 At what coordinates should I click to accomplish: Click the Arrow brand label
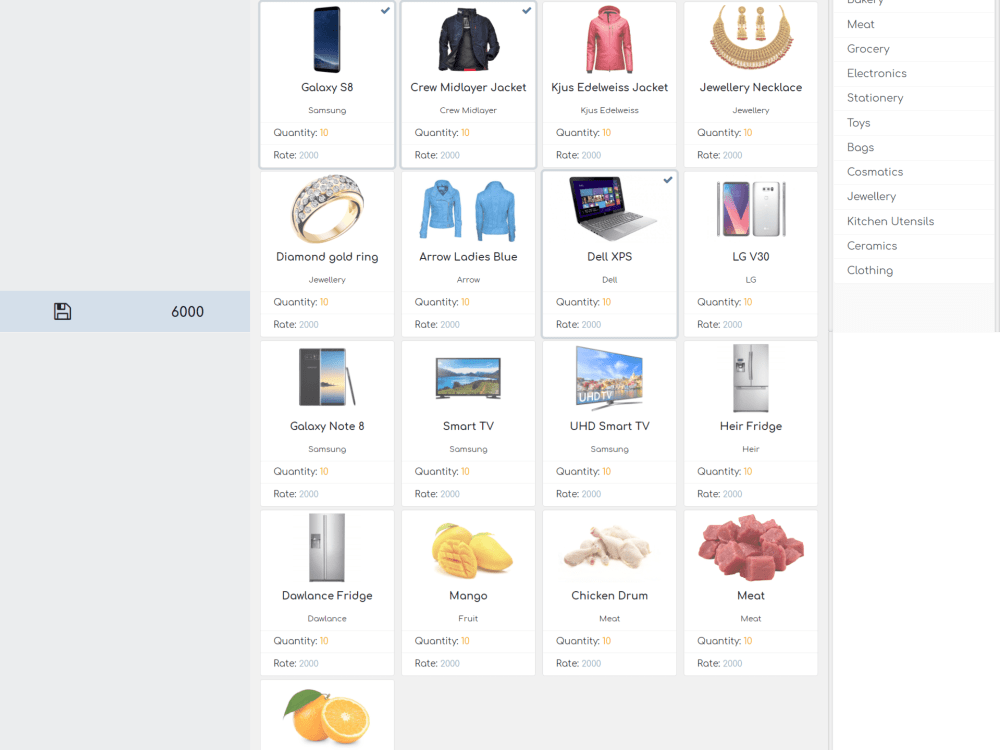468,280
